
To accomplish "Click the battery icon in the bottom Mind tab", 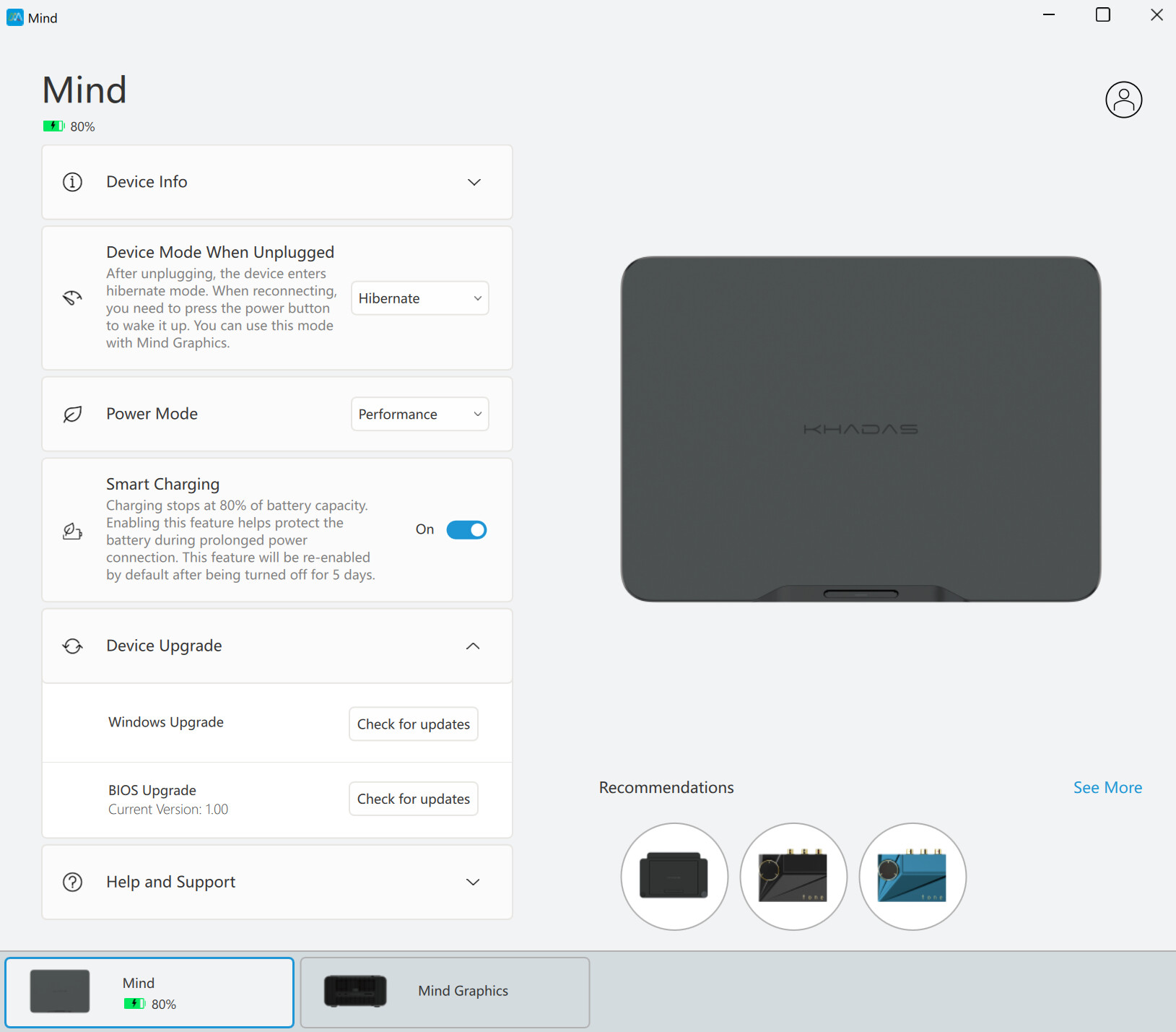I will [x=134, y=1004].
